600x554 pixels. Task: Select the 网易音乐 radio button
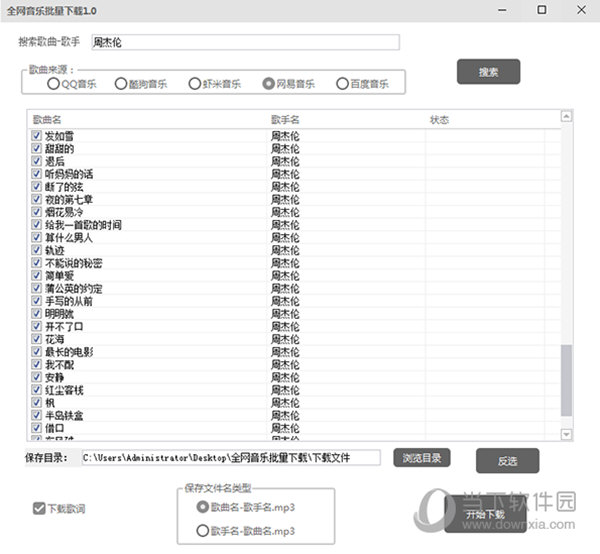[268, 83]
